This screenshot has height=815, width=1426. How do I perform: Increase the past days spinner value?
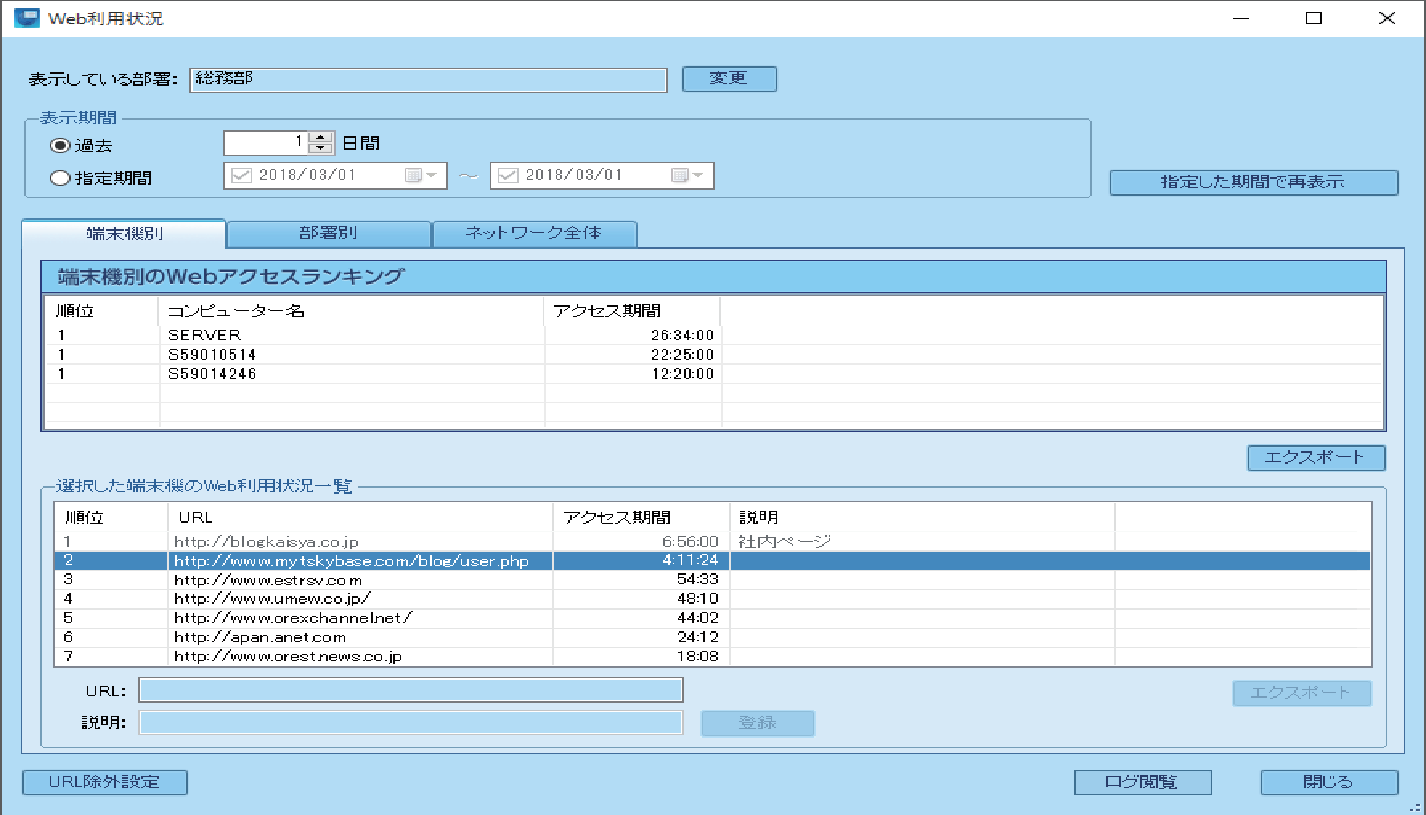click(x=320, y=138)
